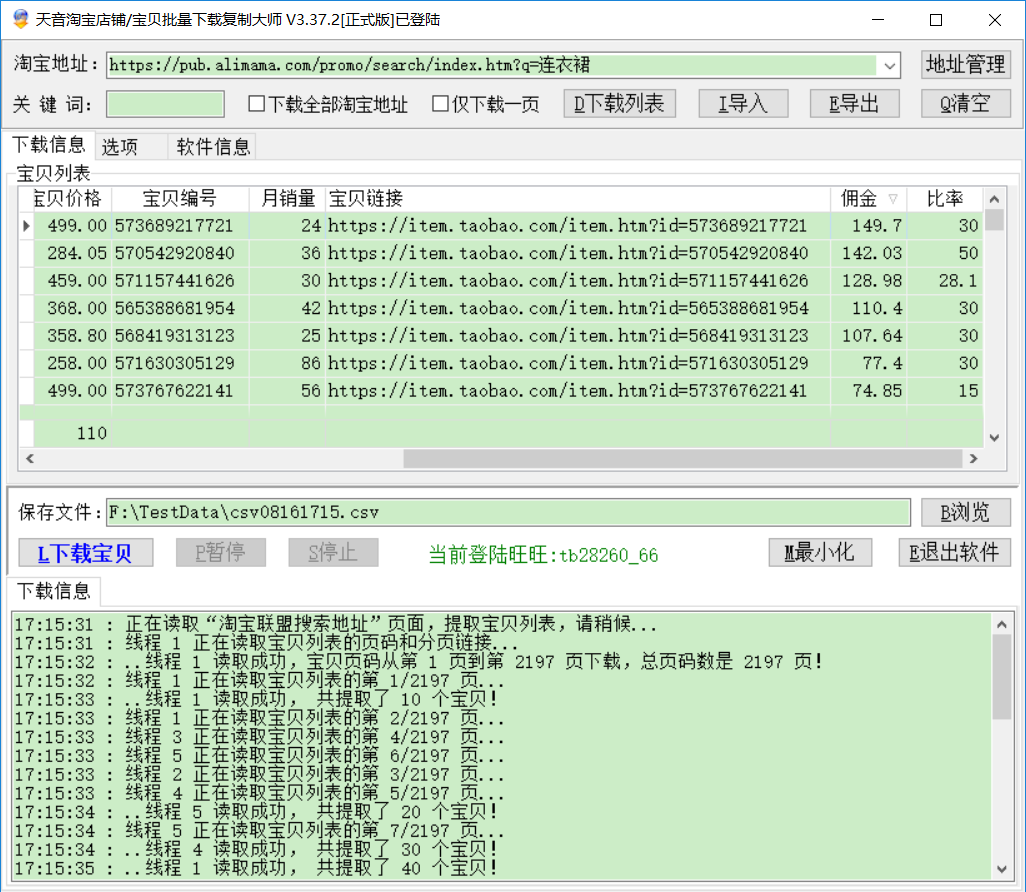Click the L下载宝贝 button
This screenshot has height=892, width=1026.
point(85,553)
